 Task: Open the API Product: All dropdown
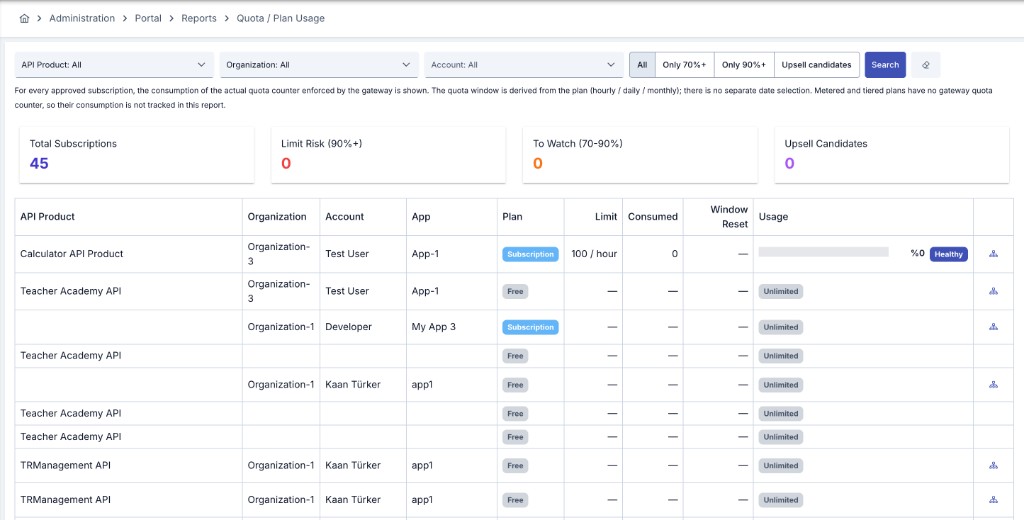tap(114, 65)
